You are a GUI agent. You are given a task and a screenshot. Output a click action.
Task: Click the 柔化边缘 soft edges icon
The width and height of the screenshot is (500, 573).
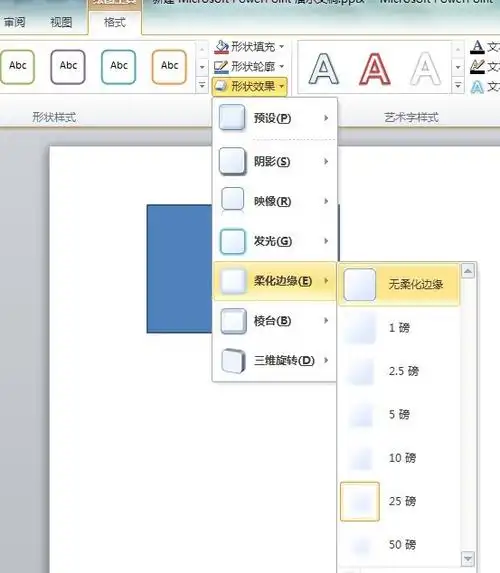[x=232, y=281]
